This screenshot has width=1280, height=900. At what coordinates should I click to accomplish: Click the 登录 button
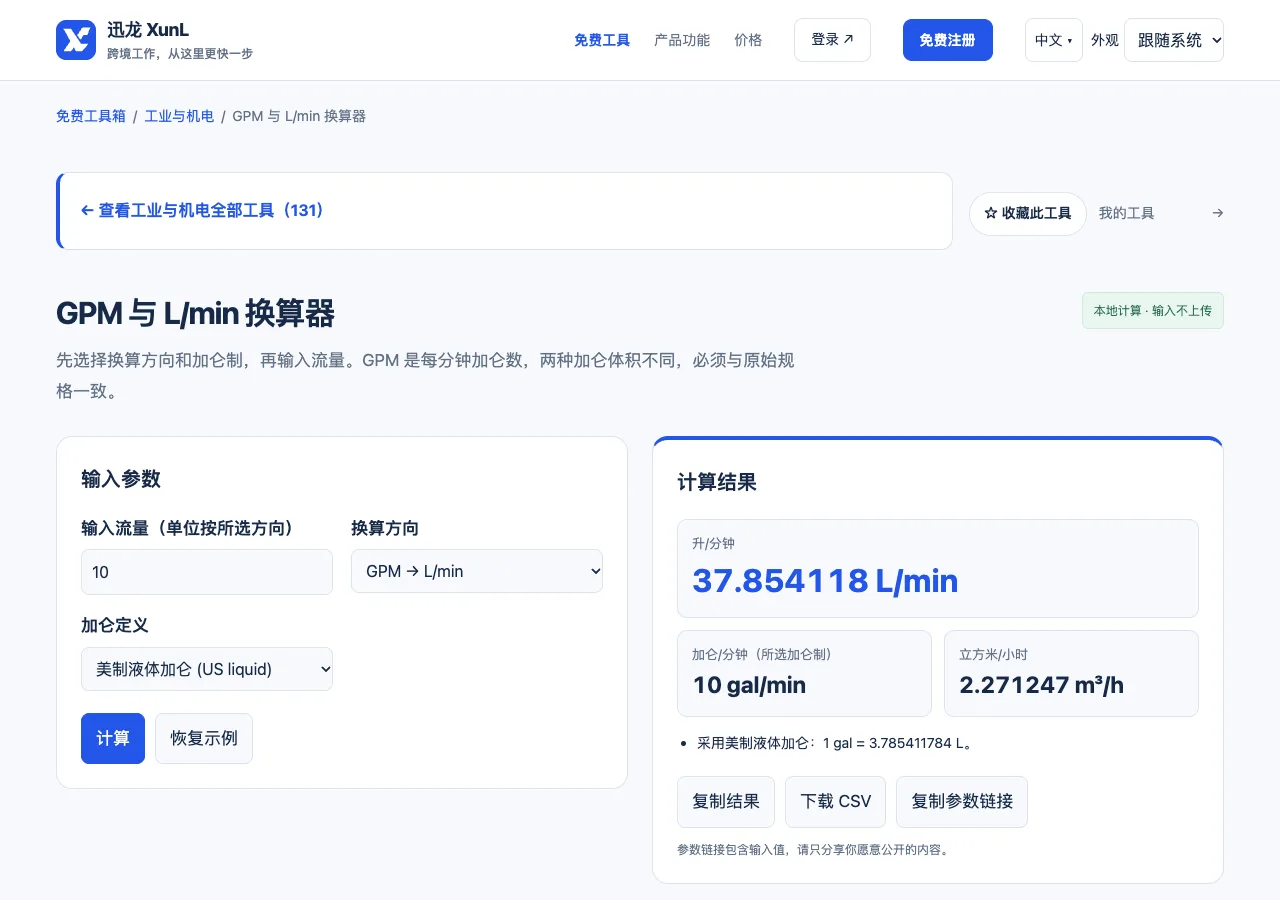[x=832, y=40]
